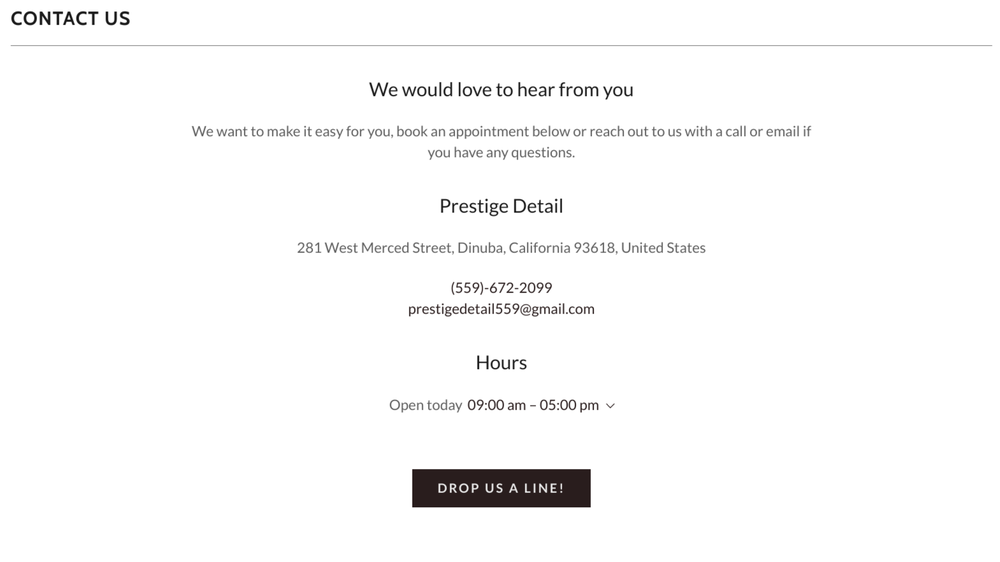Click the CONTACT US page heading

point(70,19)
